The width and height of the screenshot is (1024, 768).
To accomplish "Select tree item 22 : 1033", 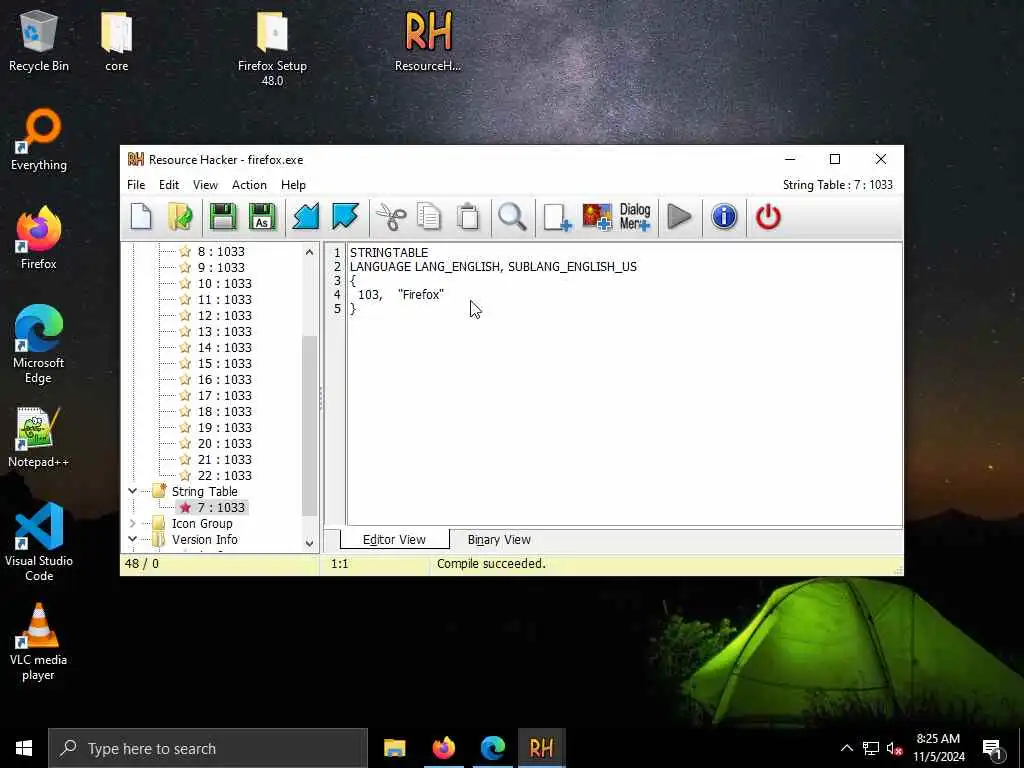I will tap(225, 475).
